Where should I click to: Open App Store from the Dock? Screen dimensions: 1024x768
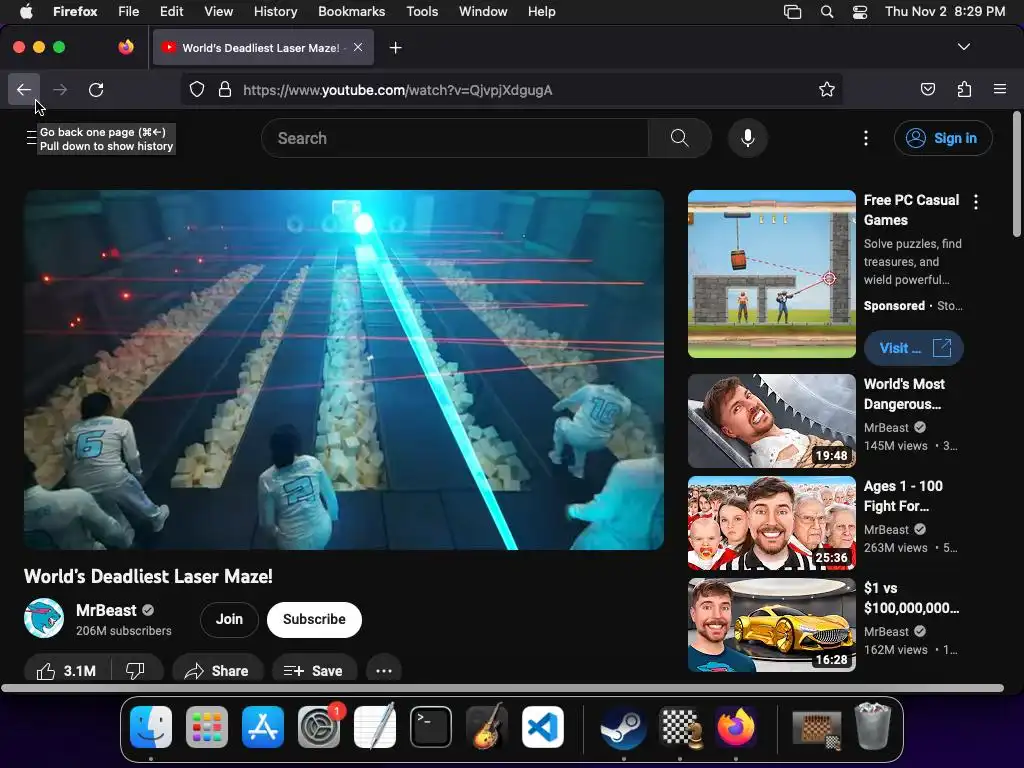[263, 727]
